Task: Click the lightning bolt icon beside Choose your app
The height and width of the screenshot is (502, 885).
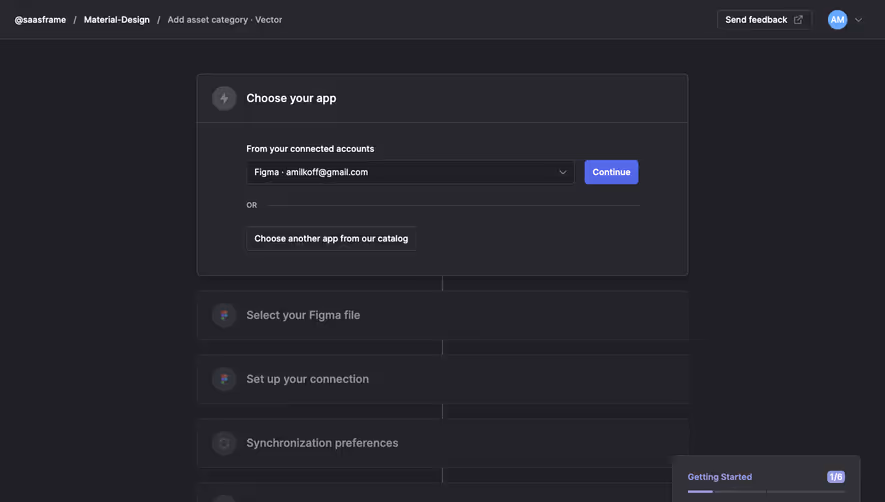Action: click(x=224, y=98)
